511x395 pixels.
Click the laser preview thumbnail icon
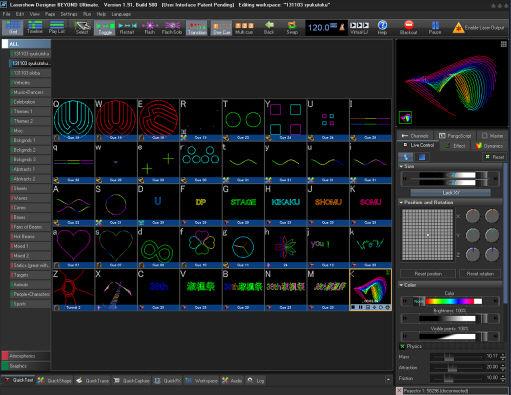(x=405, y=117)
